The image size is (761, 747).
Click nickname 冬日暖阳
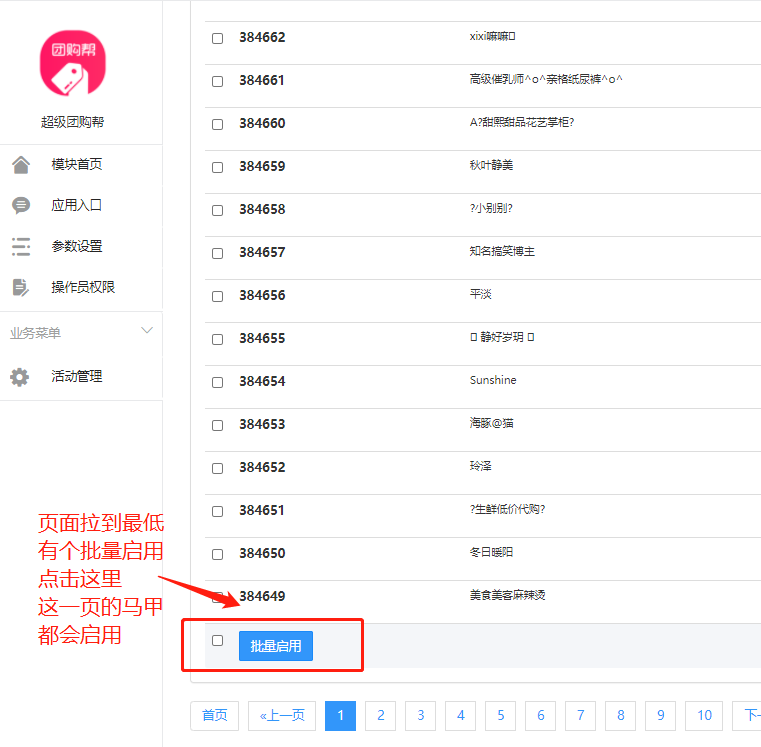(491, 552)
